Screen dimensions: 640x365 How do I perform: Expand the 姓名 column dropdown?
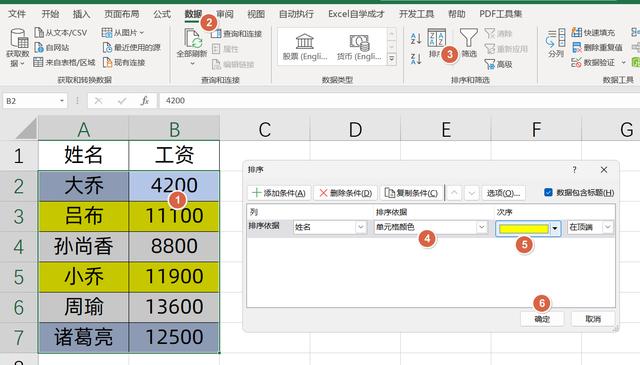(x=361, y=227)
